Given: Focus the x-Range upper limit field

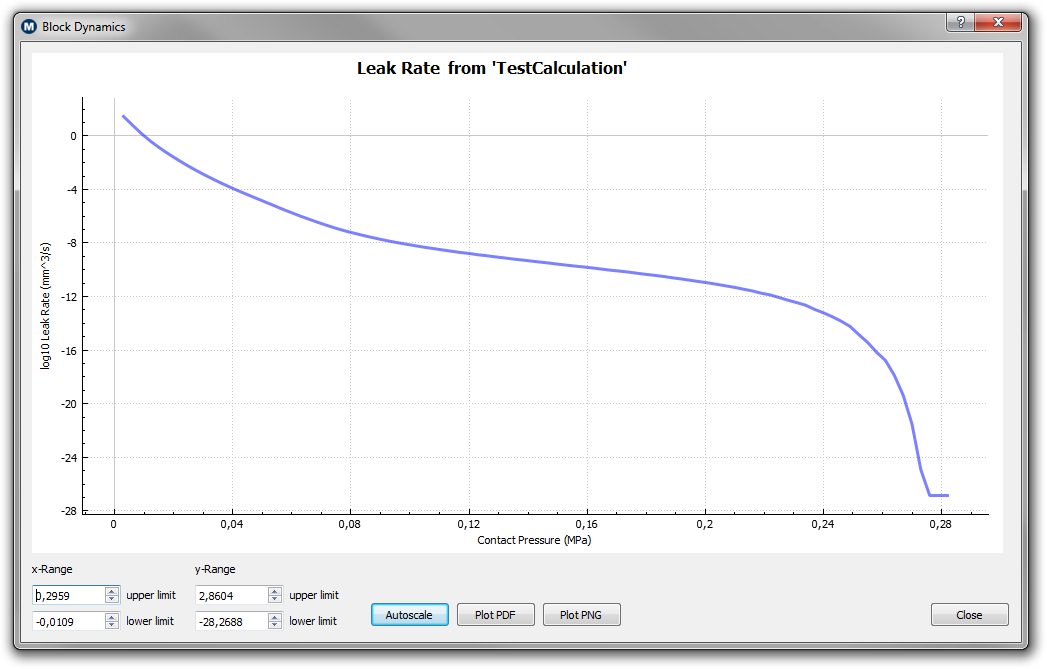Looking at the screenshot, I should 68,595.
